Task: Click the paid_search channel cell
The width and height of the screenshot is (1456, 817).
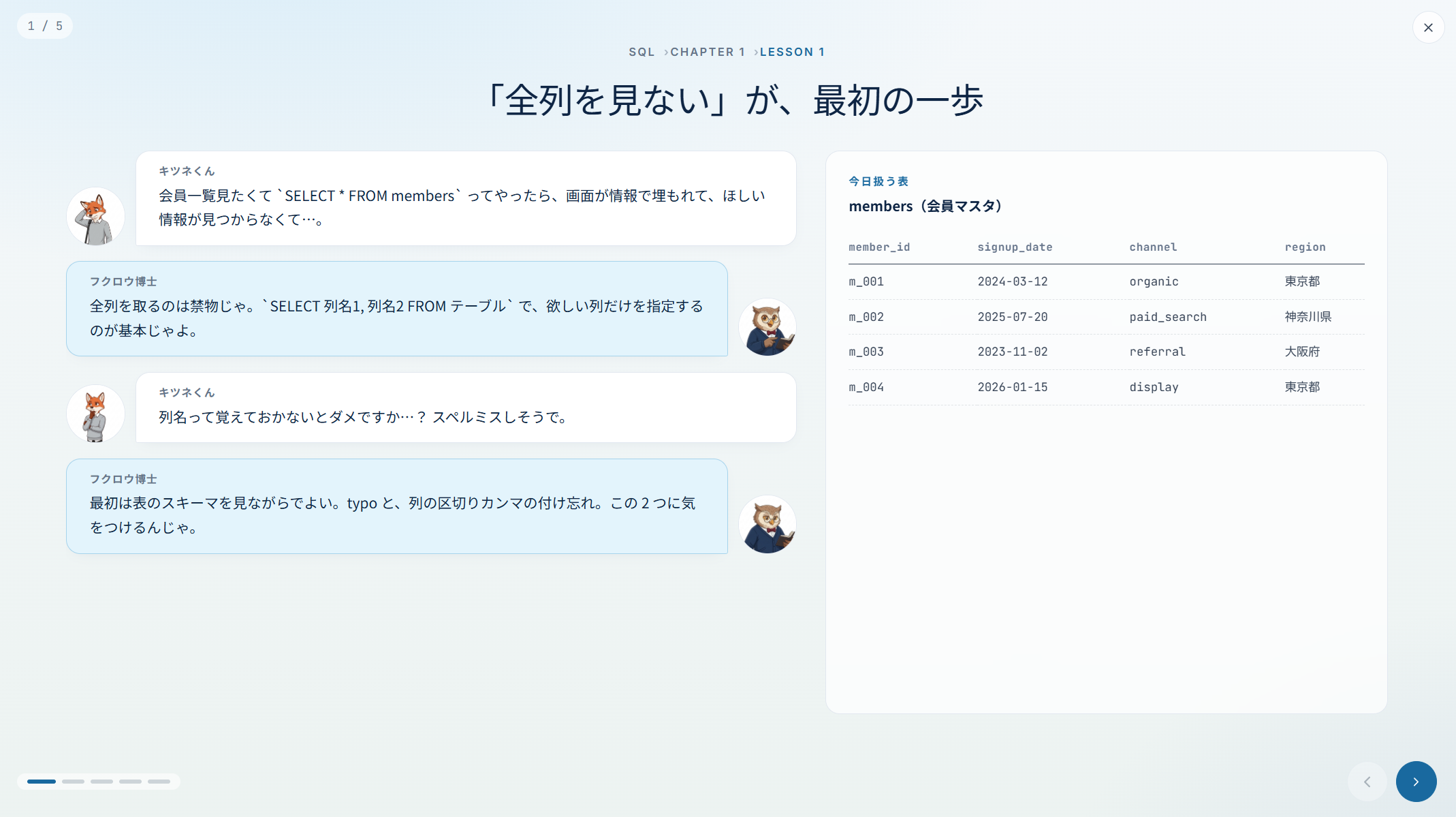Action: tap(1168, 317)
